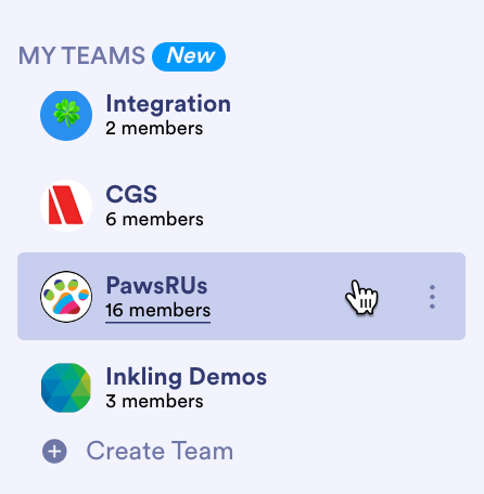Click the plus icon beside Create Team
The image size is (484, 494).
click(x=54, y=451)
